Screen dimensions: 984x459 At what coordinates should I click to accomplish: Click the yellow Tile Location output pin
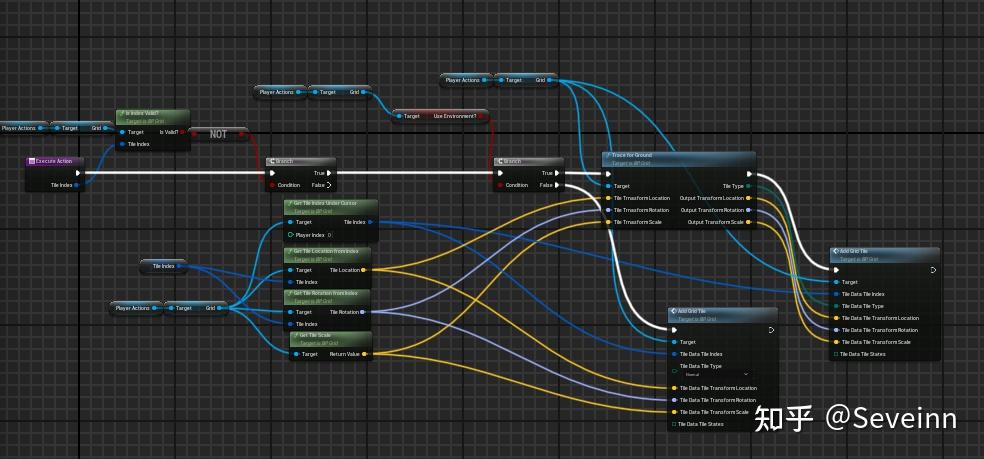click(364, 270)
